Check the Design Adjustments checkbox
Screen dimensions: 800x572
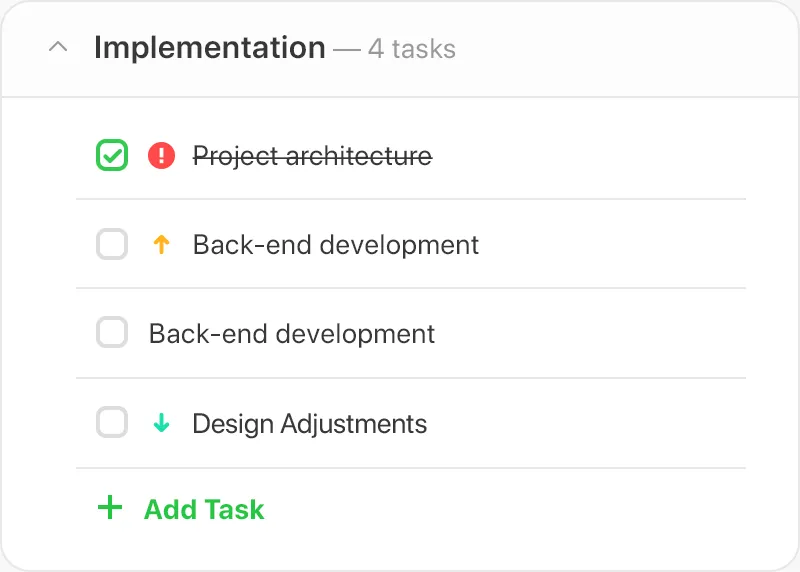112,422
